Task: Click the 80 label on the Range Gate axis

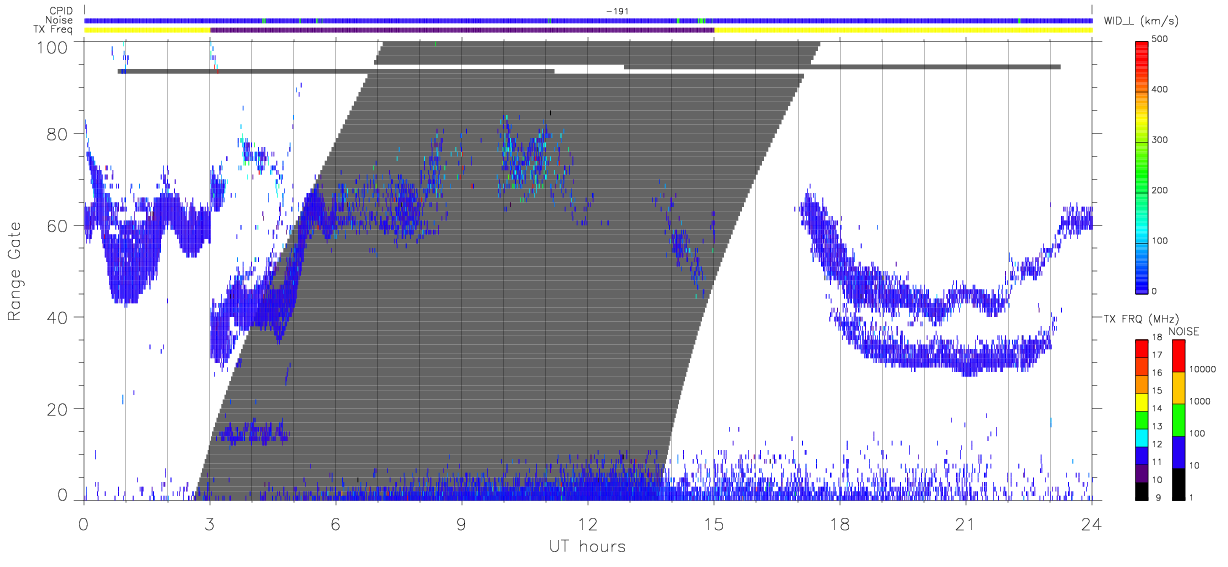Action: (57, 134)
